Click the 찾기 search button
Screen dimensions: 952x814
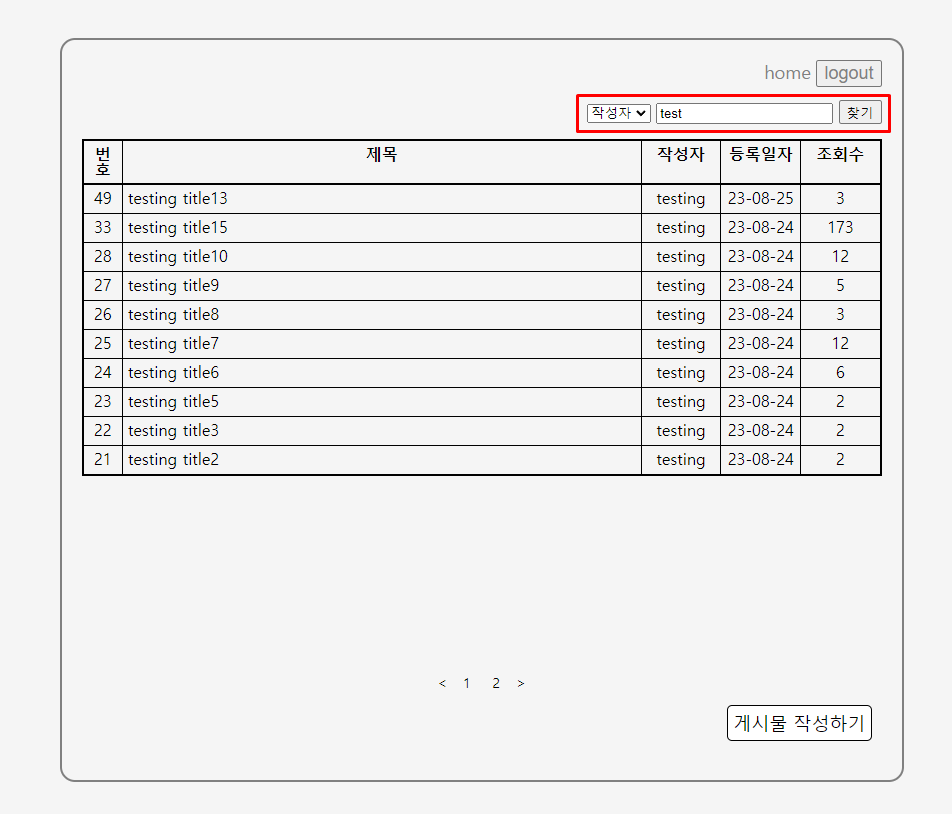[x=860, y=112]
